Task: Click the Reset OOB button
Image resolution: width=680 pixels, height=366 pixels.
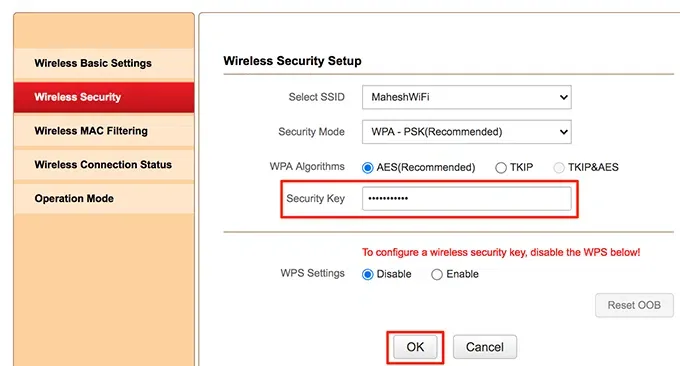Action: (634, 305)
